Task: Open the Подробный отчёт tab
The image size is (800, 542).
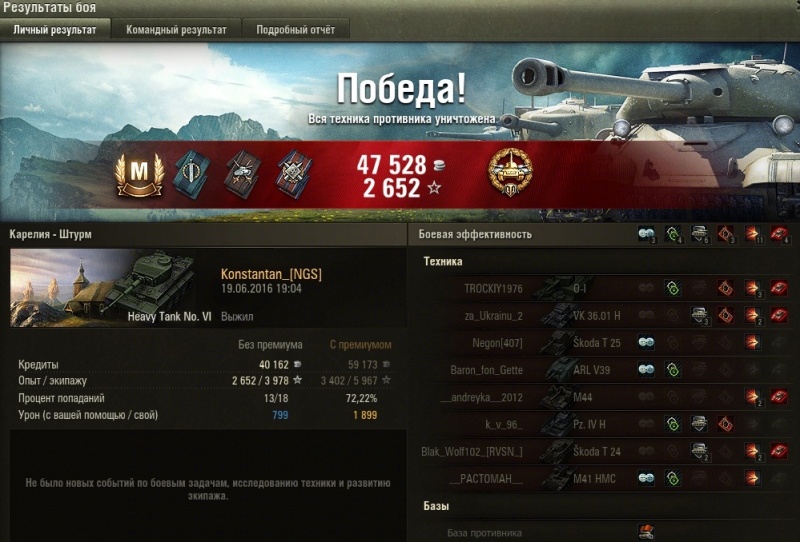Action: point(295,30)
